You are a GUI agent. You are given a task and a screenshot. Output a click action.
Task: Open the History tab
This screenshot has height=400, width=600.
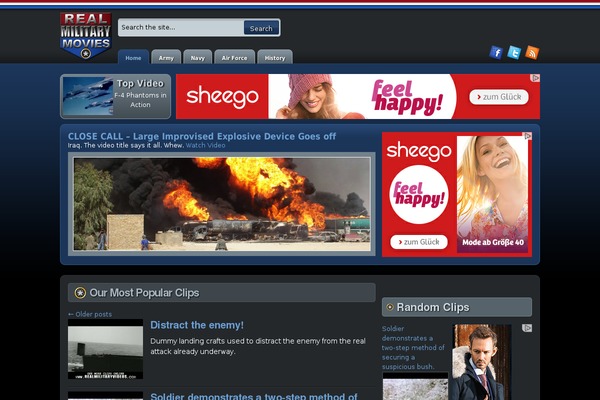pyautogui.click(x=275, y=57)
